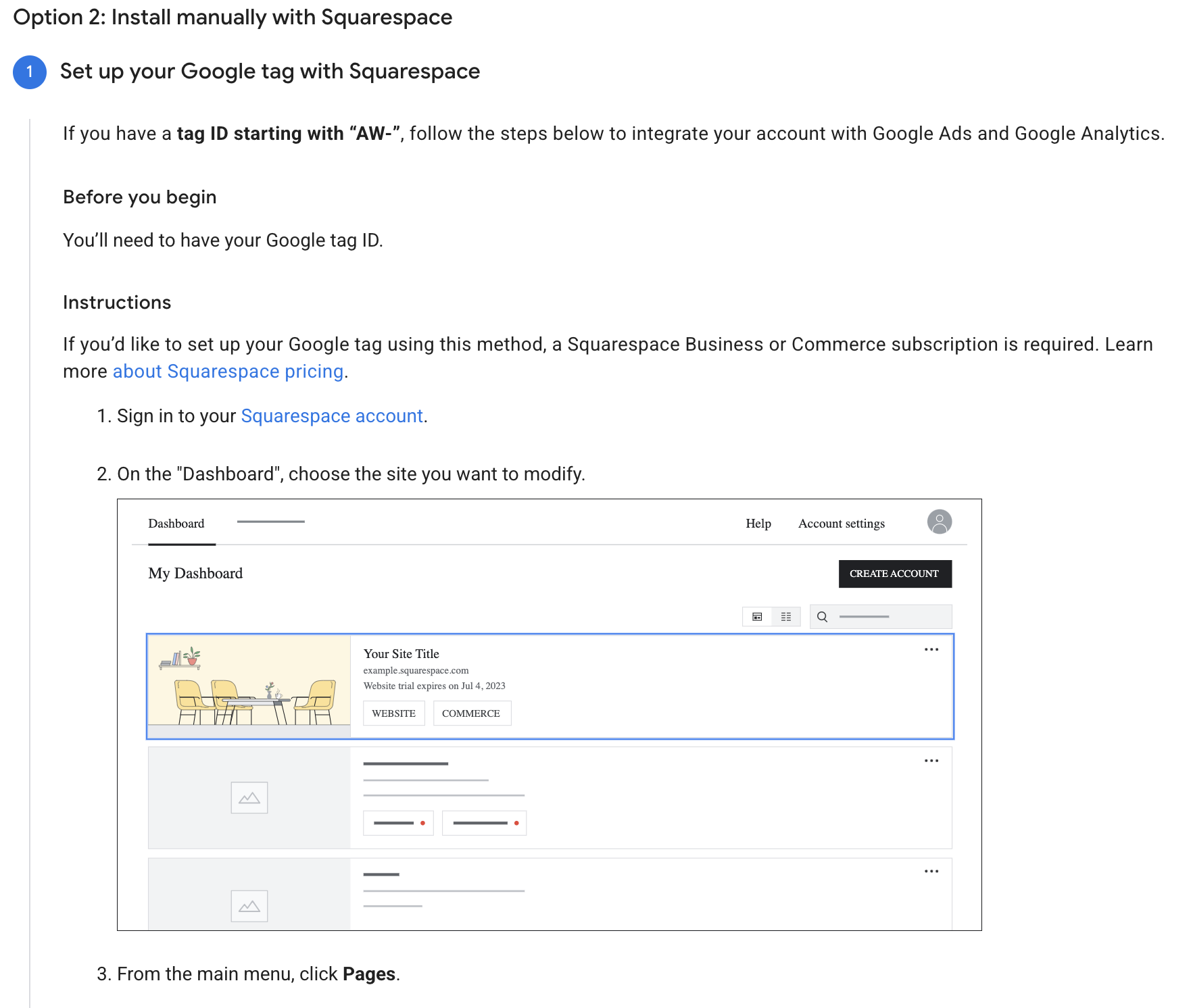The image size is (1191, 1008).
Task: Click the Instructions heading
Action: tap(117, 303)
